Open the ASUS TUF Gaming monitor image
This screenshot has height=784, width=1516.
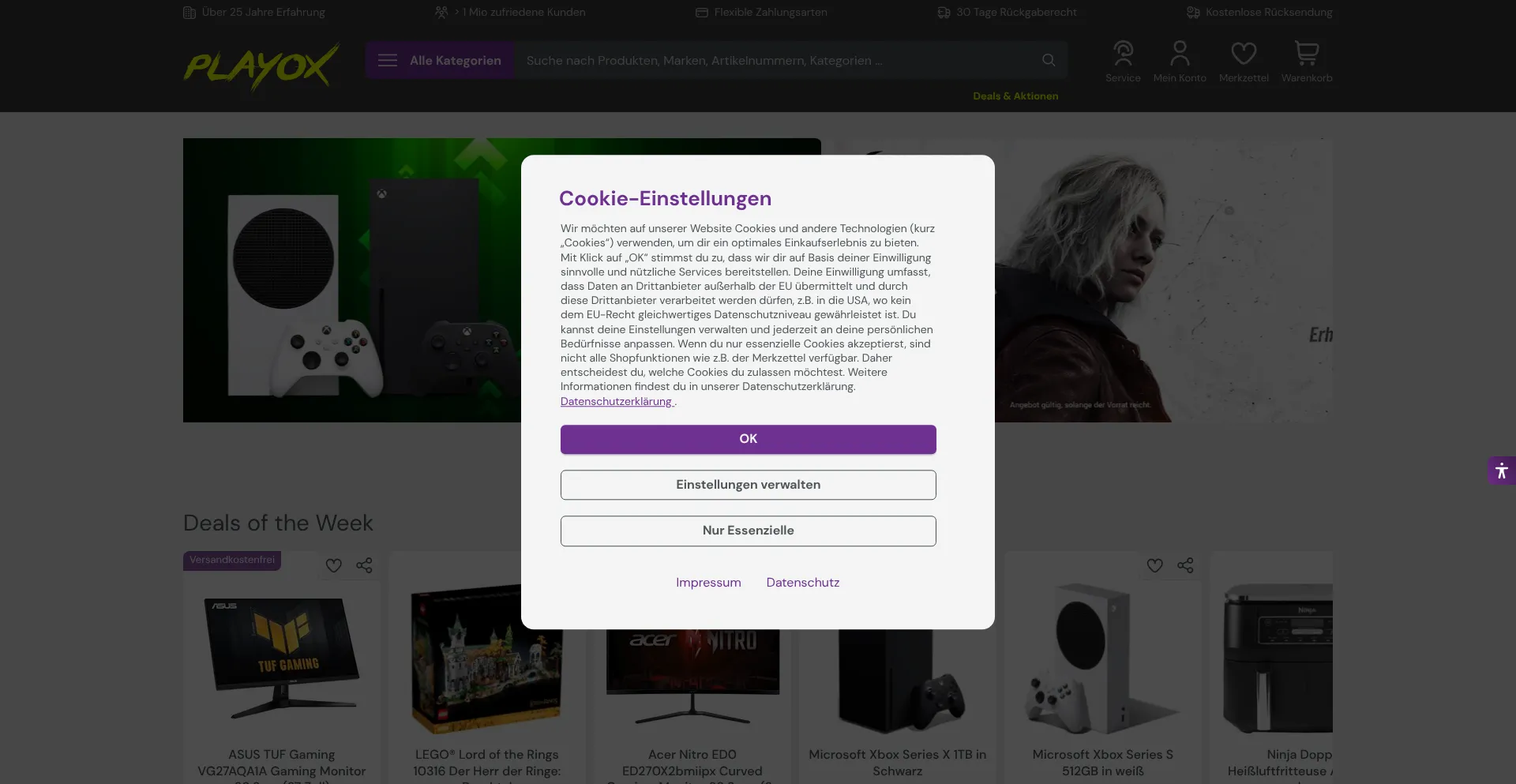point(282,658)
